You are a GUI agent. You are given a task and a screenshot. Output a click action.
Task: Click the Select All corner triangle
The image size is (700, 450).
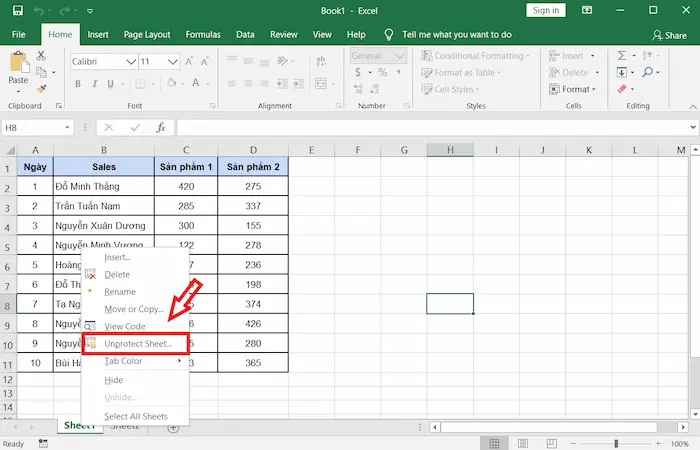tap(9, 150)
